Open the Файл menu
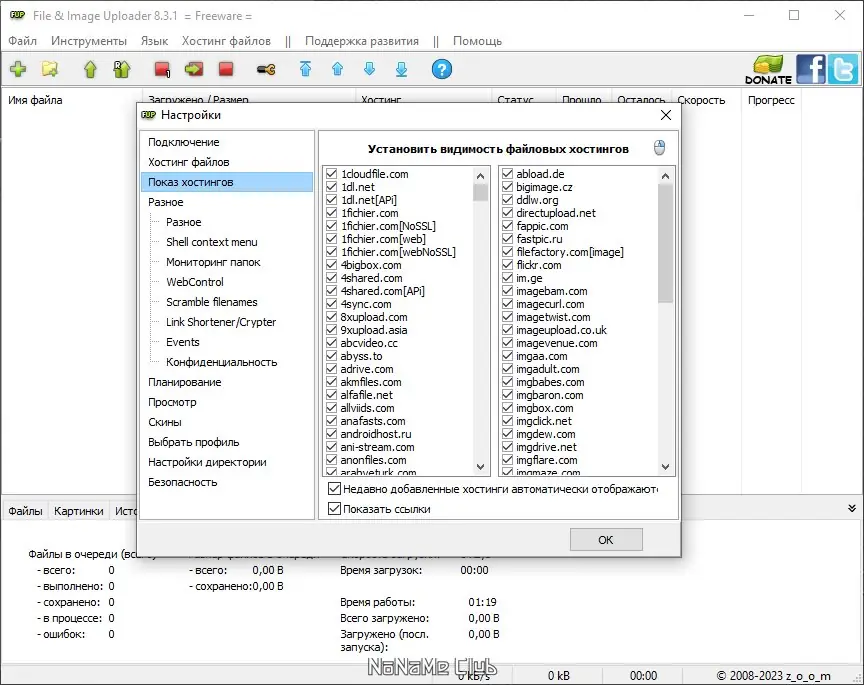864x685 pixels. coord(23,41)
